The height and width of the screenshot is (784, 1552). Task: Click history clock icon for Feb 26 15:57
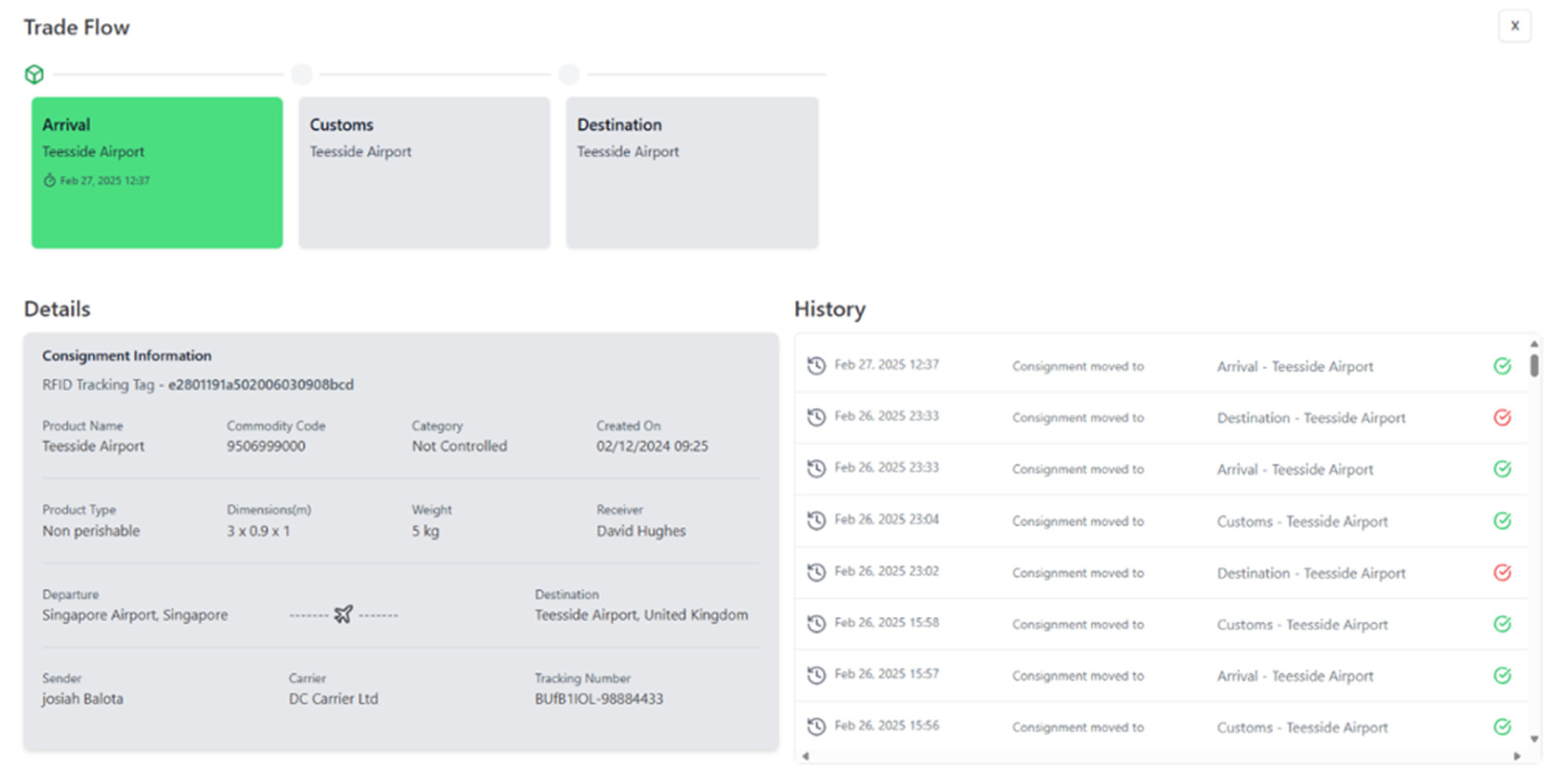click(x=816, y=675)
